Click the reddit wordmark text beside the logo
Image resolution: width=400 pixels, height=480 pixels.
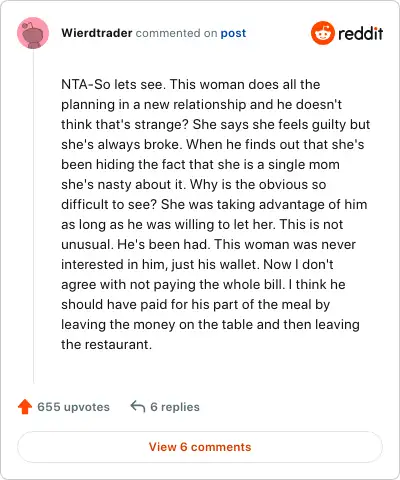360,33
